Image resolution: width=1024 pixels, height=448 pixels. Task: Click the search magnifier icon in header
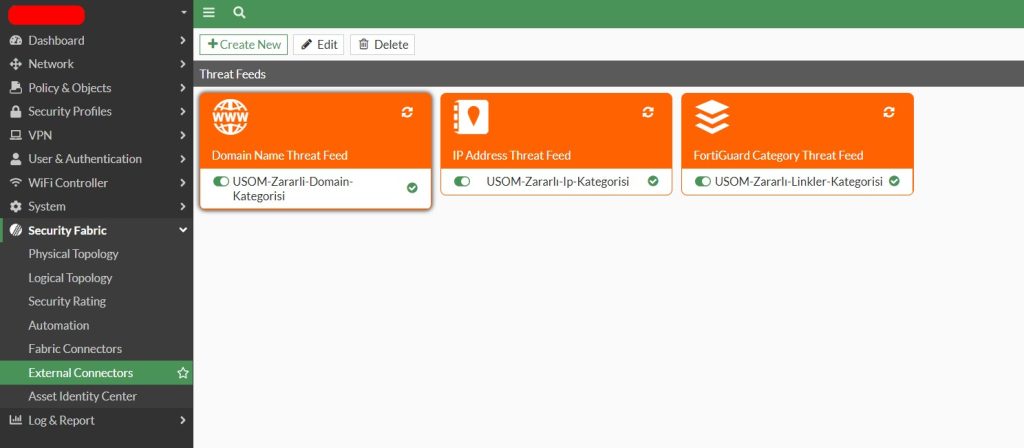239,13
